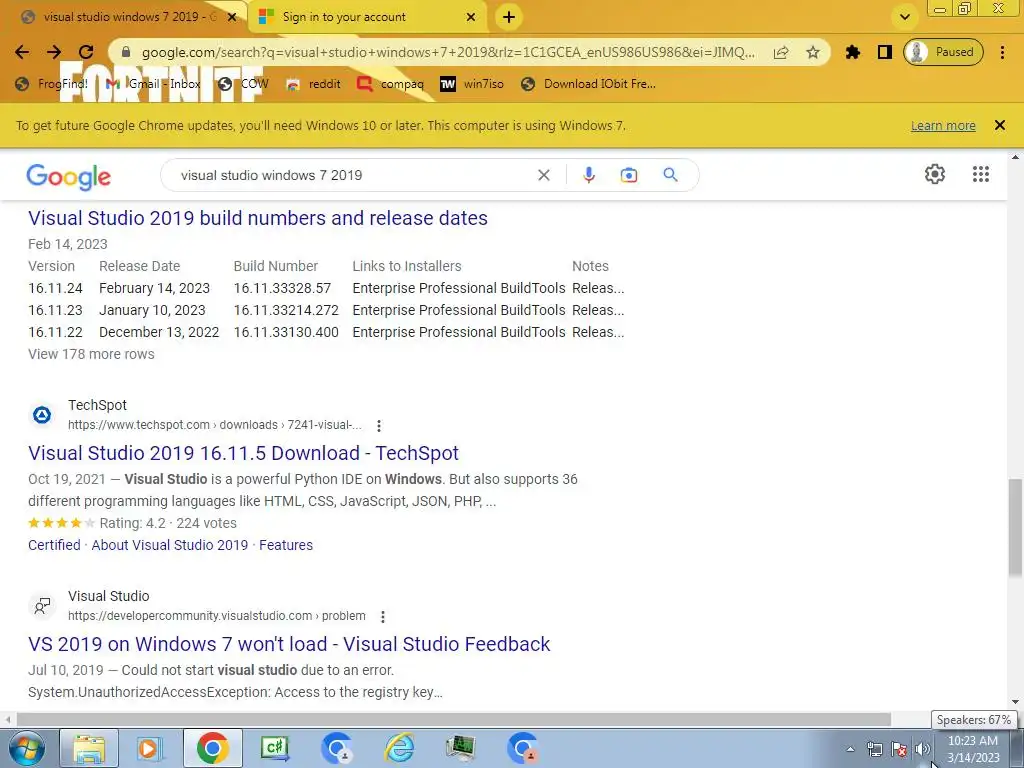Image resolution: width=1024 pixels, height=768 pixels.
Task: Open C# application taskbar icon
Action: tap(274, 748)
